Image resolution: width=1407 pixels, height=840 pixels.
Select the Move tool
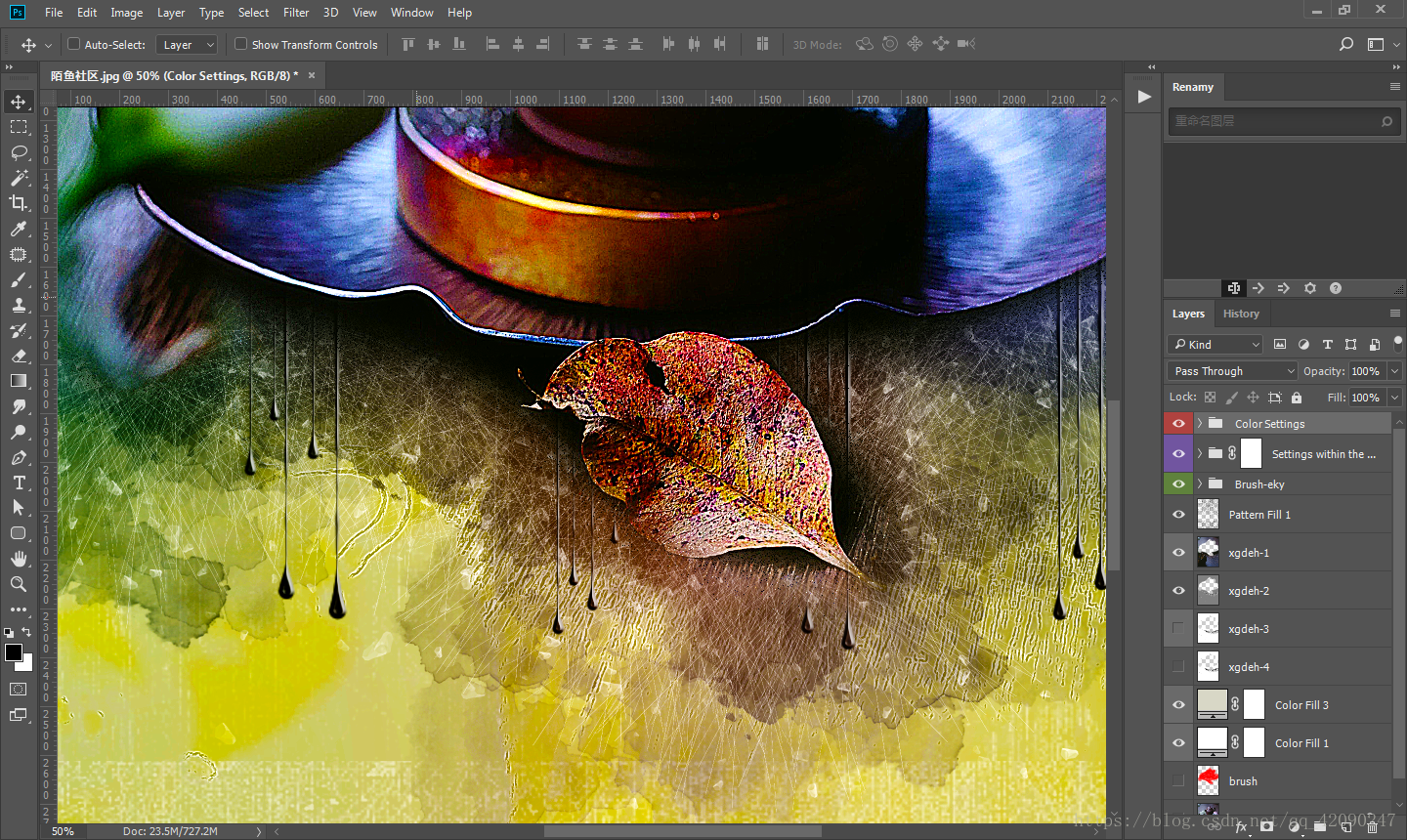19,102
